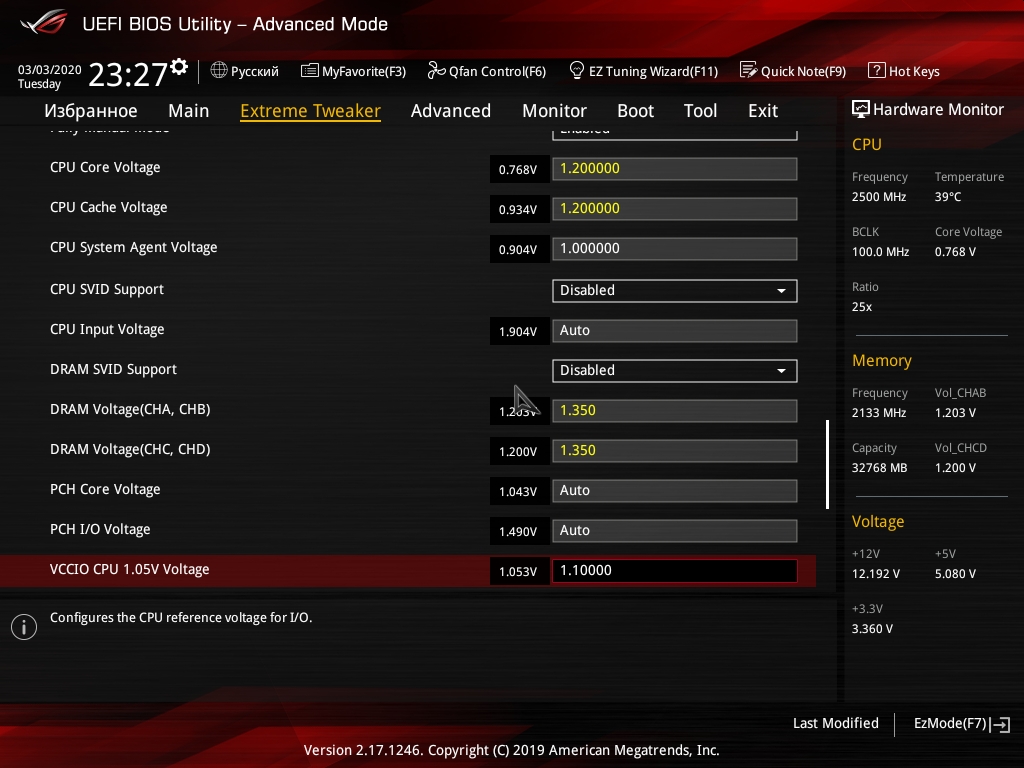The image size is (1024, 768).
Task: Edit VCCIO CPU 1.05V Voltage field
Action: point(675,571)
